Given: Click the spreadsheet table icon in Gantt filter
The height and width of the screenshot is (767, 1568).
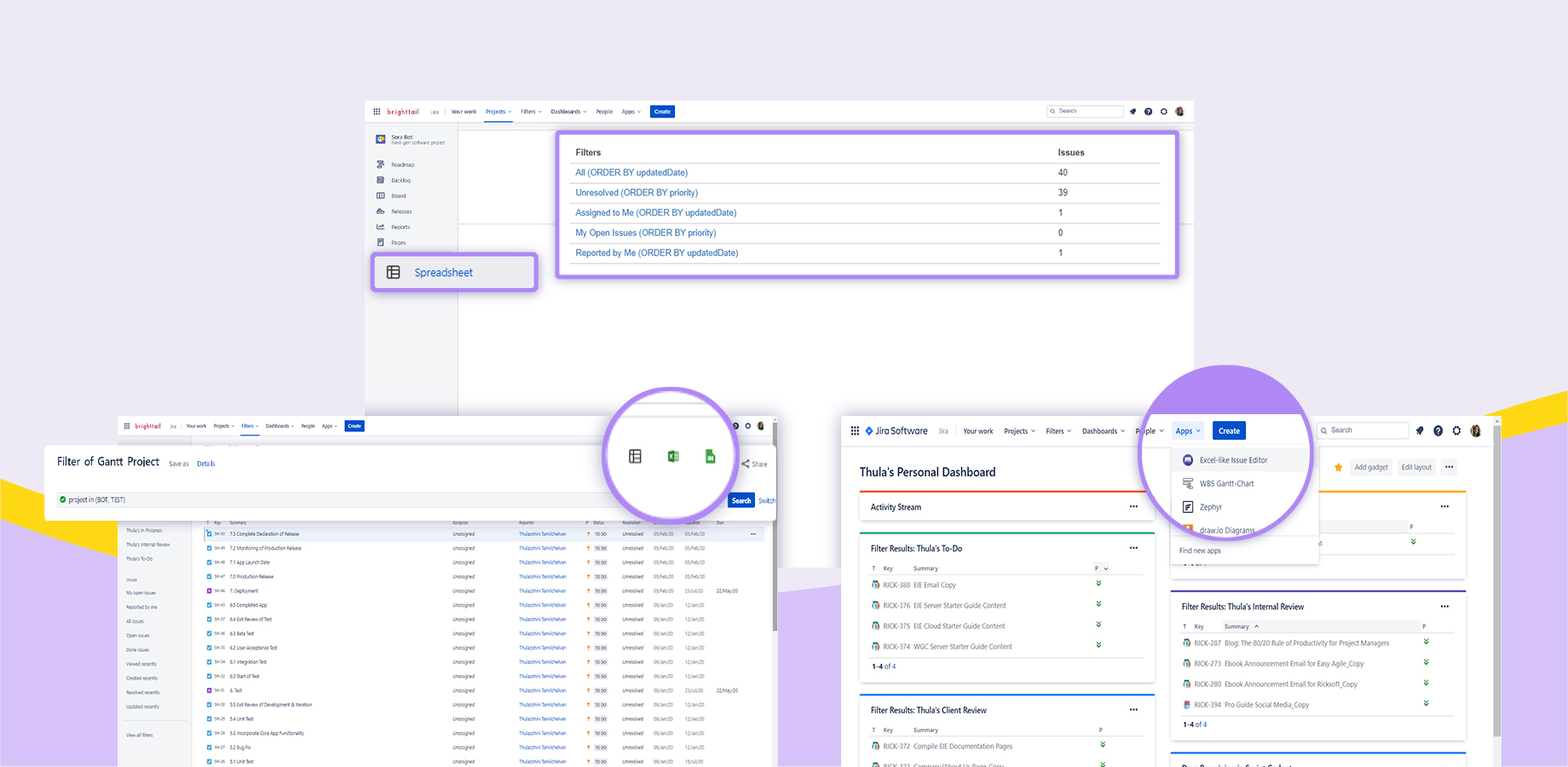Looking at the screenshot, I should coord(635,457).
